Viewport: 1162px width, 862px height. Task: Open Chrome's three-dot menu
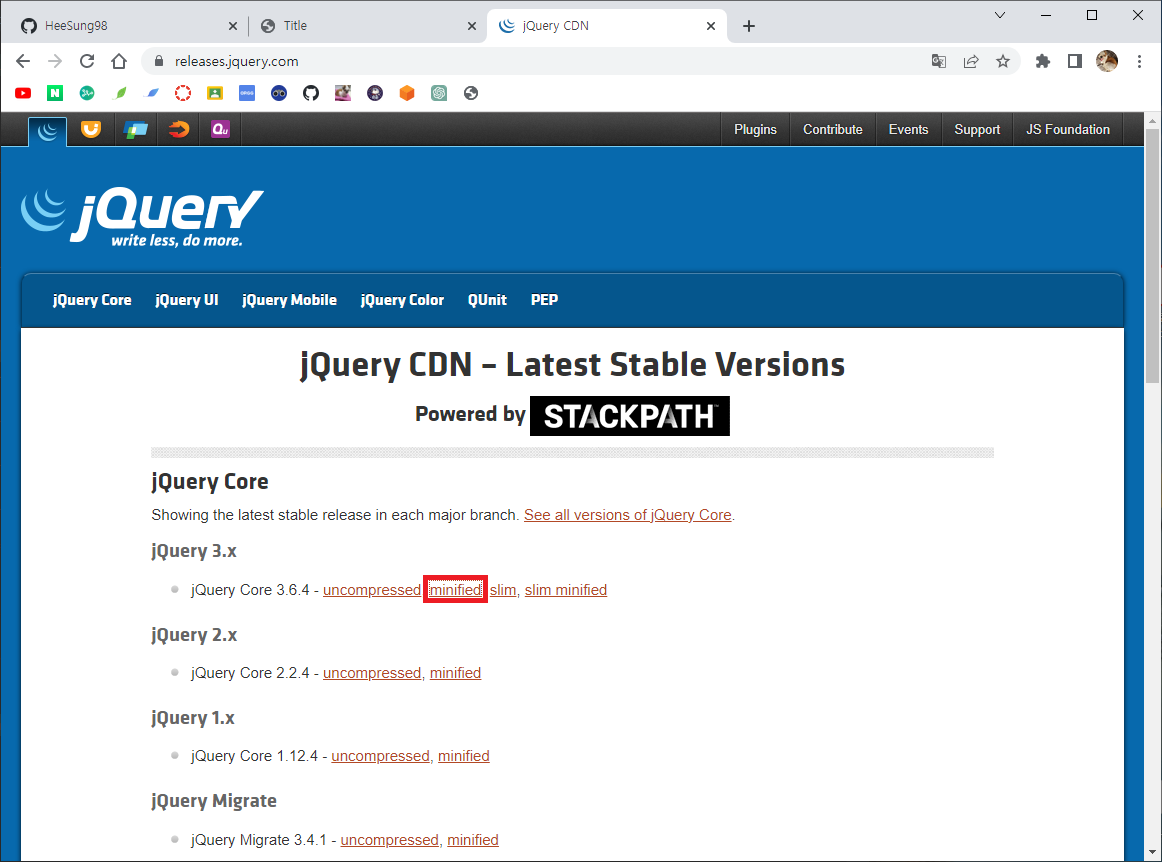(x=1139, y=62)
